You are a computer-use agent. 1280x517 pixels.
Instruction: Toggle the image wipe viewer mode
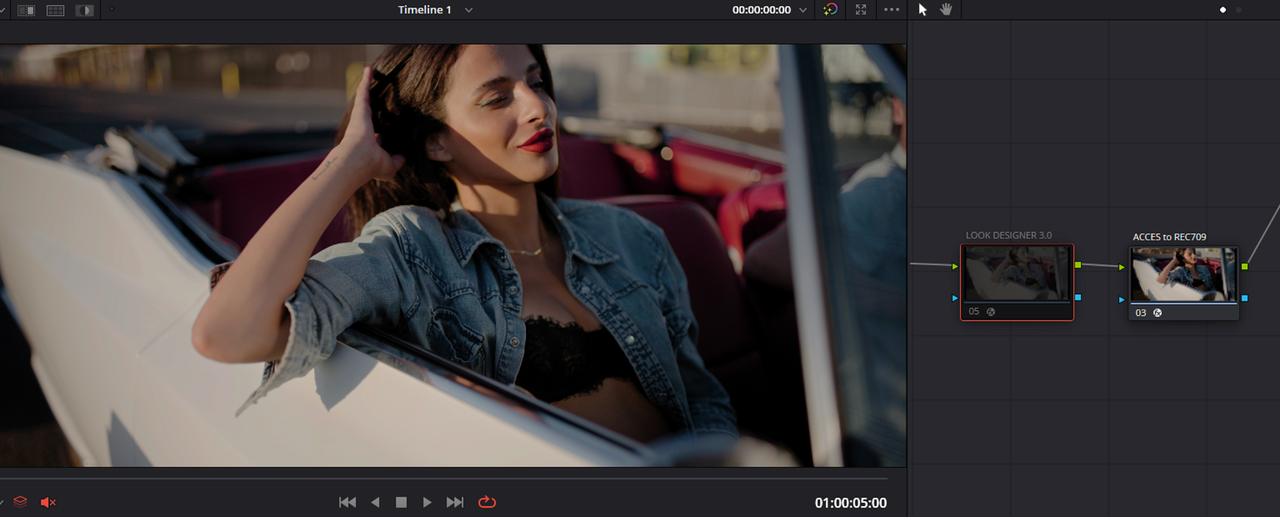(27, 10)
